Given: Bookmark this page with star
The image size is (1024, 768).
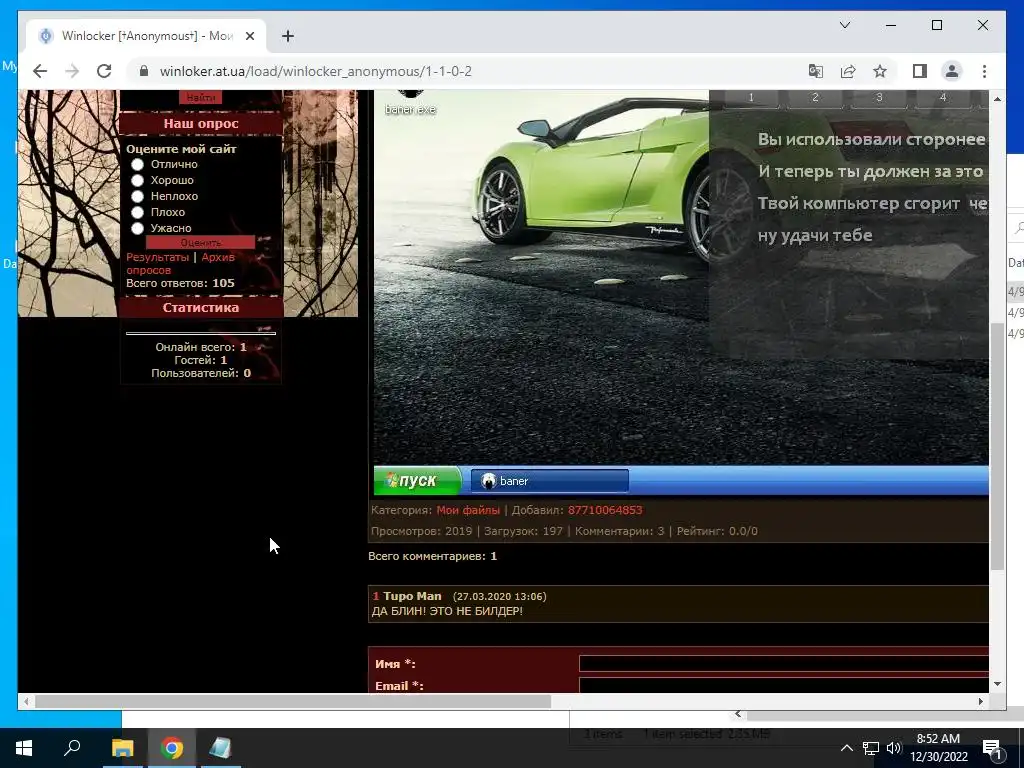Looking at the screenshot, I should tap(880, 71).
